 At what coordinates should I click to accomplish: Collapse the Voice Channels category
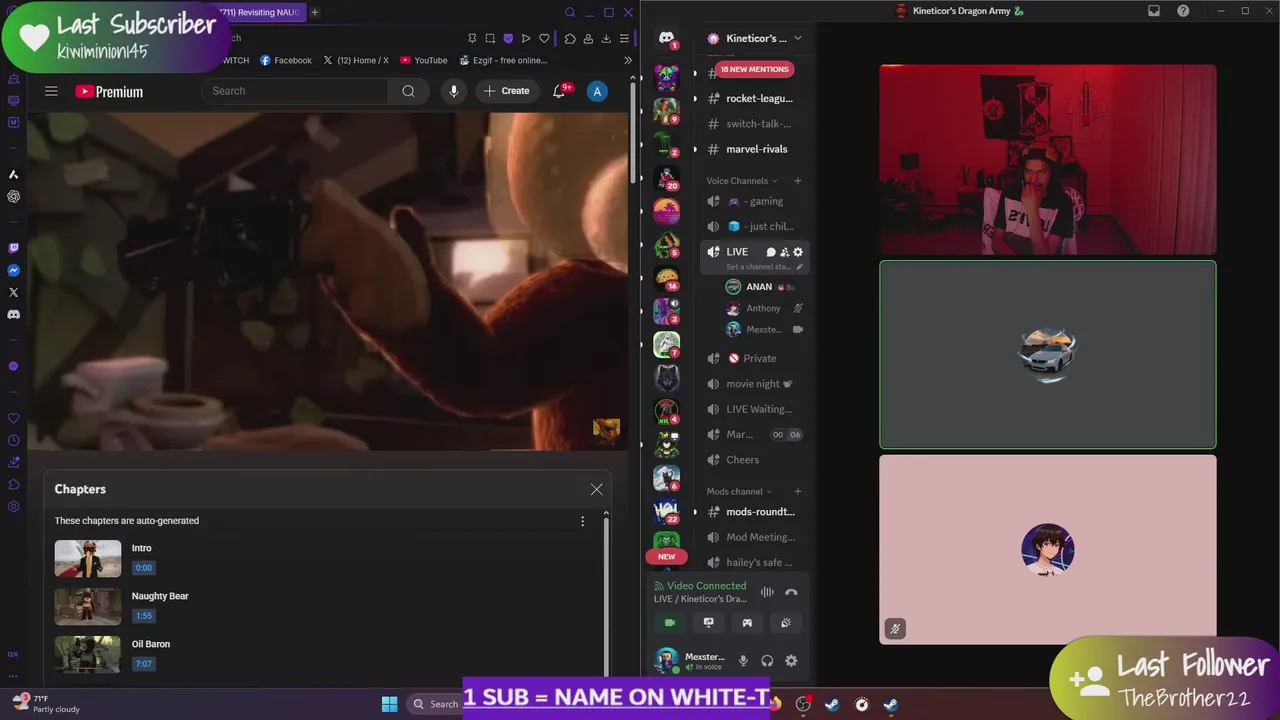742,181
